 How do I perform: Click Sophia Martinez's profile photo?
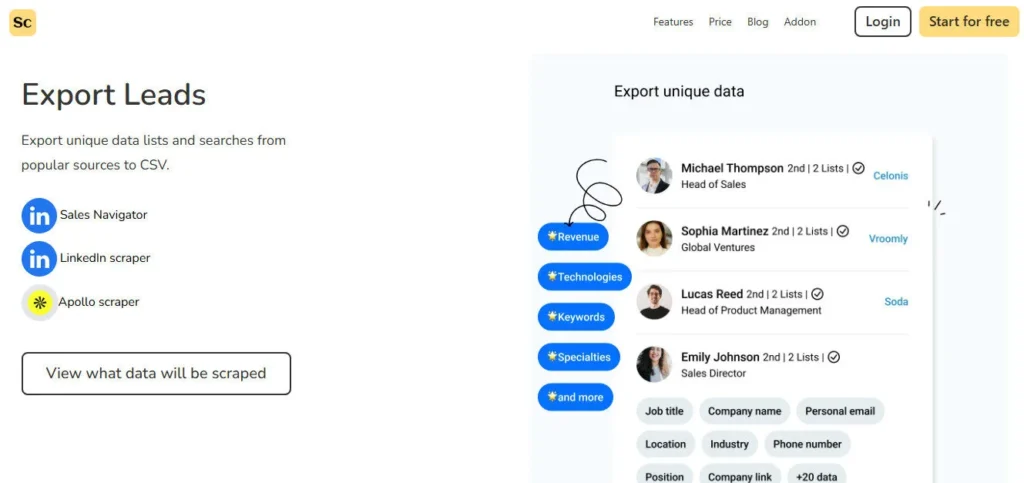coord(654,239)
